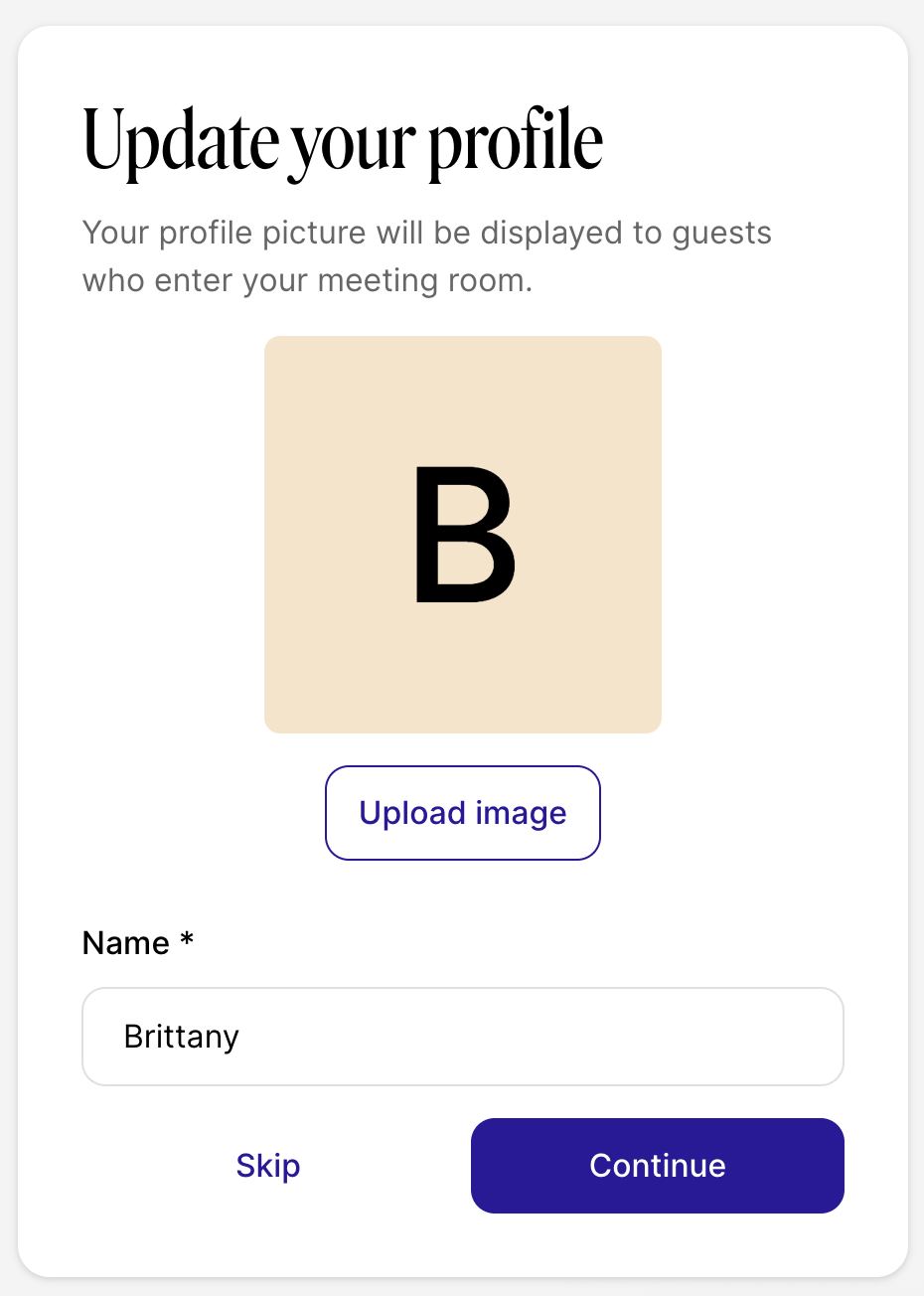Click the "Update your profile" heading
The width and height of the screenshot is (924, 1296).
343,141
